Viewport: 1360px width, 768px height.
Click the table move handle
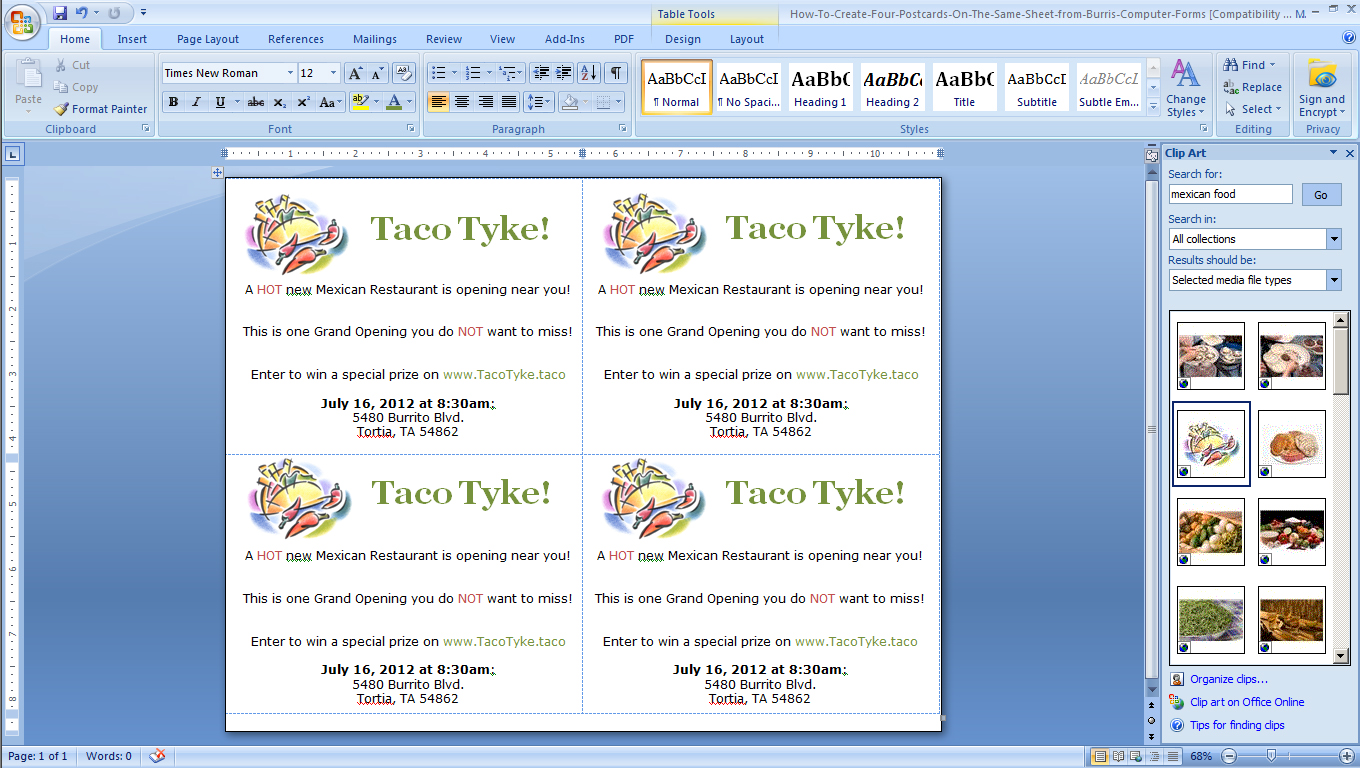tap(217, 173)
